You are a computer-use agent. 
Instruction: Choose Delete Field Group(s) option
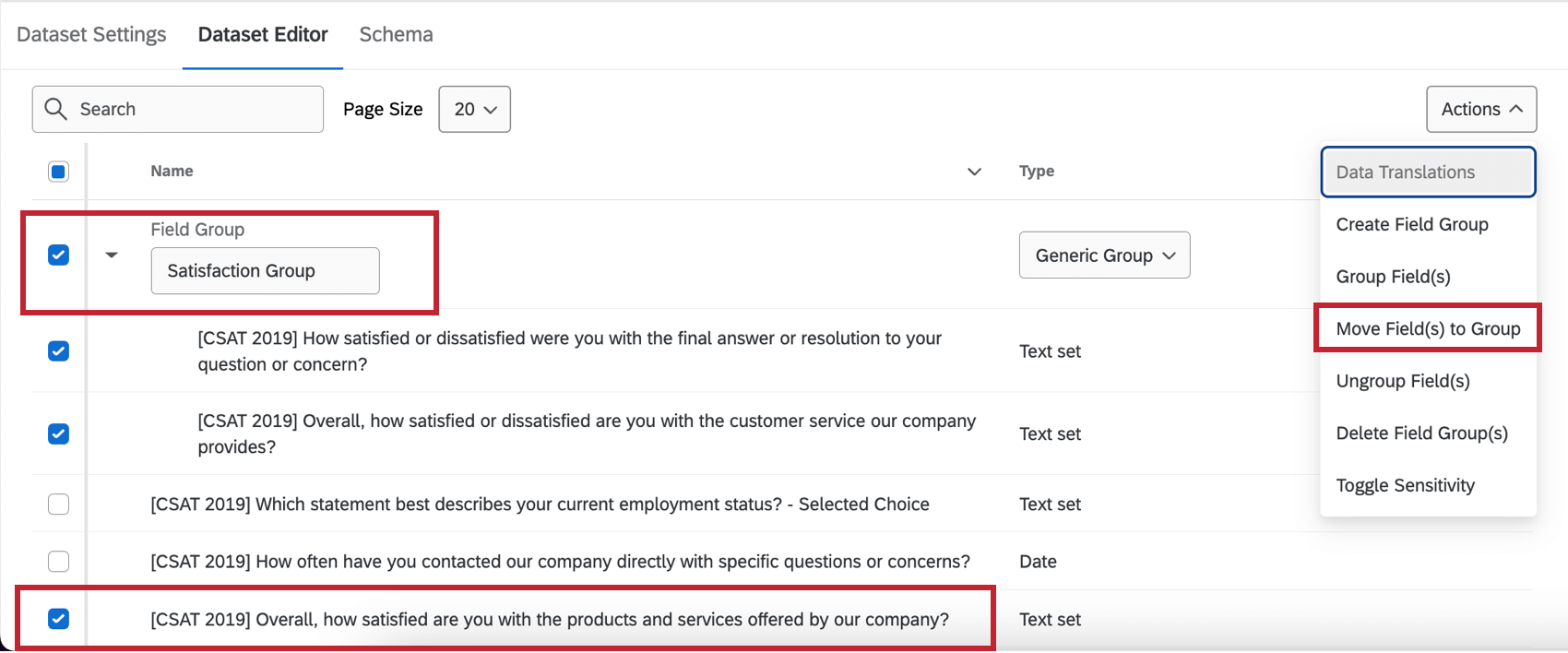(x=1421, y=433)
